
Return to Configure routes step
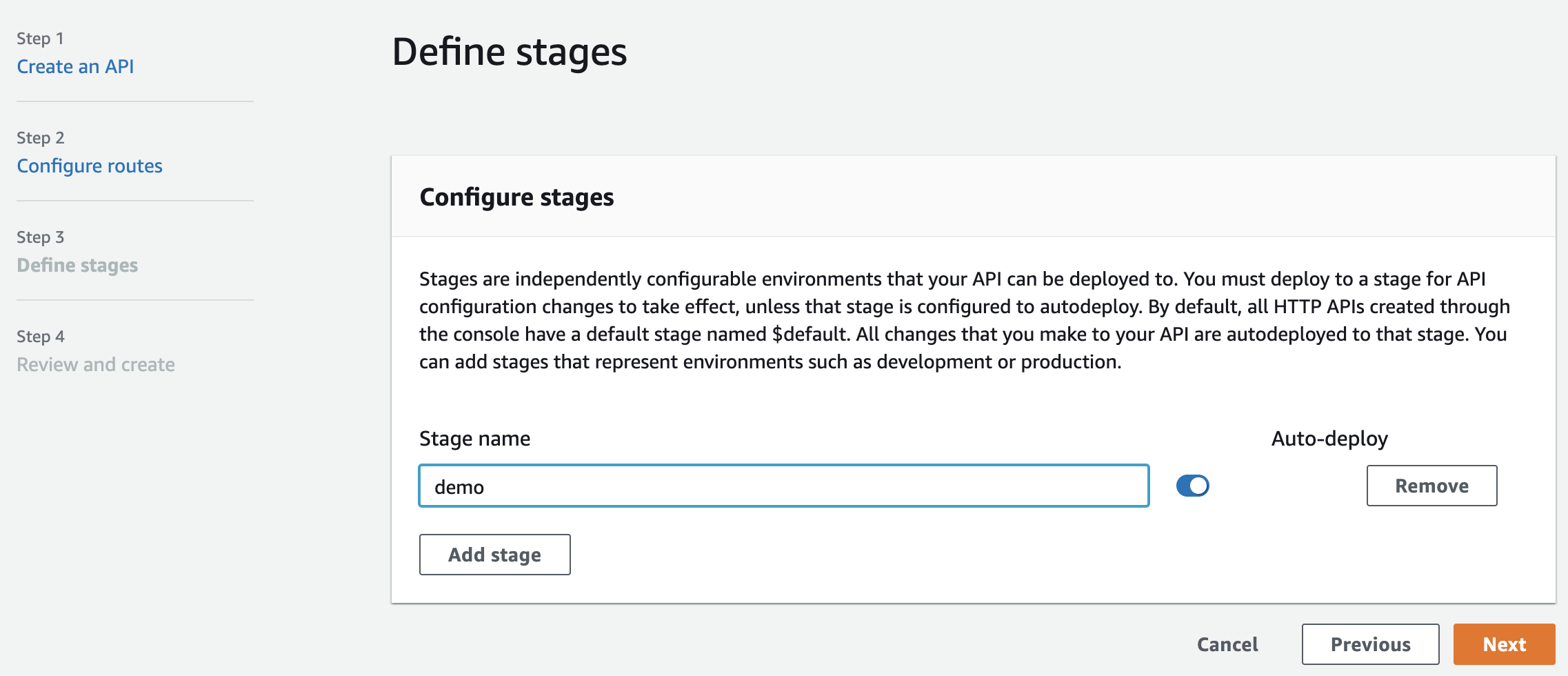[89, 166]
